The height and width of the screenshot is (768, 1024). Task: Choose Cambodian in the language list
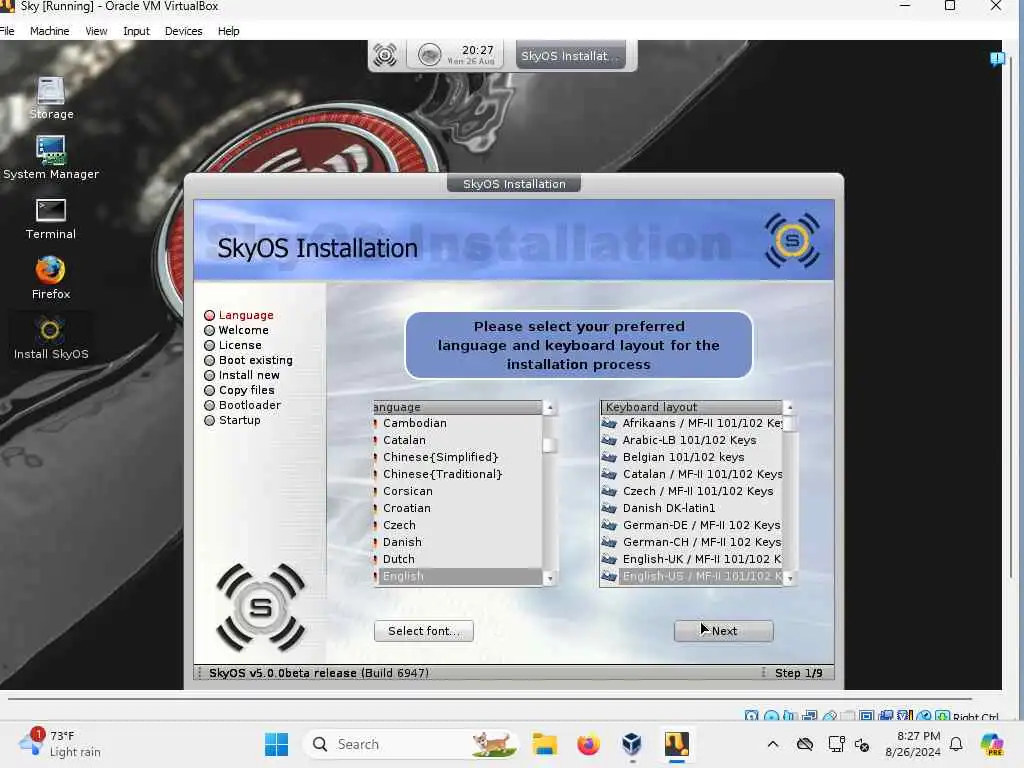click(x=458, y=423)
